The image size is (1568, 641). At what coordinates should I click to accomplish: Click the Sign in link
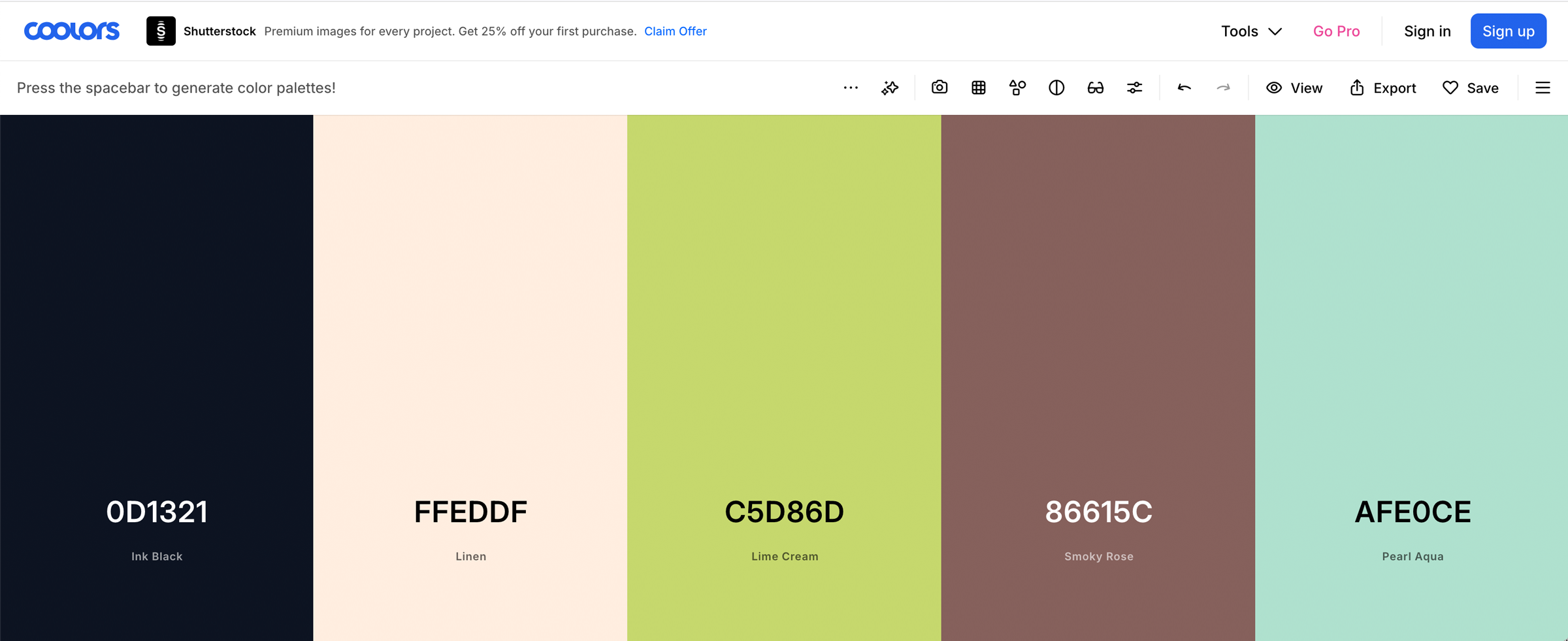pos(1427,31)
